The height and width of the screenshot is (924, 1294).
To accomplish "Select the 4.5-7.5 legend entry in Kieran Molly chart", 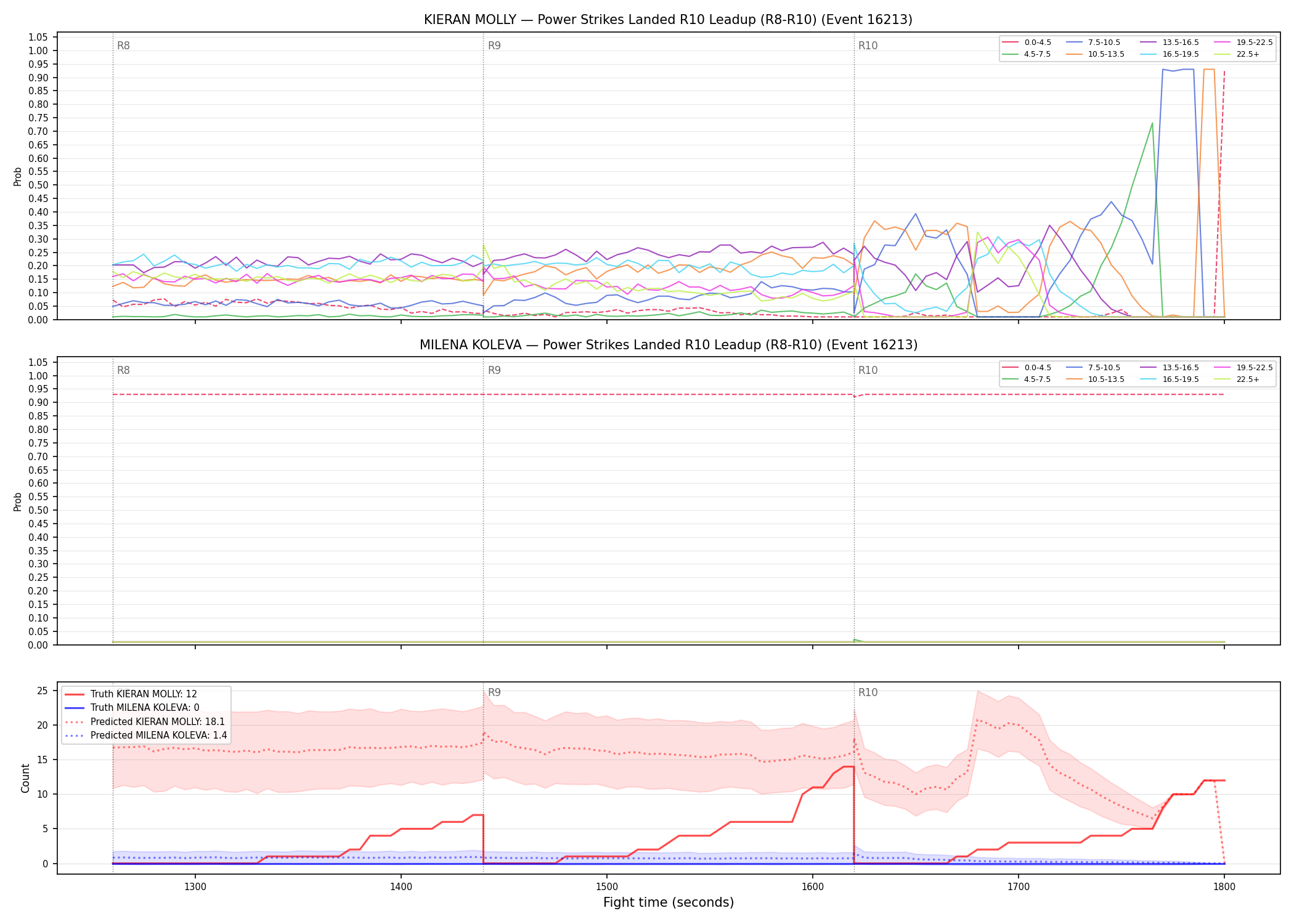I will click(1027, 54).
